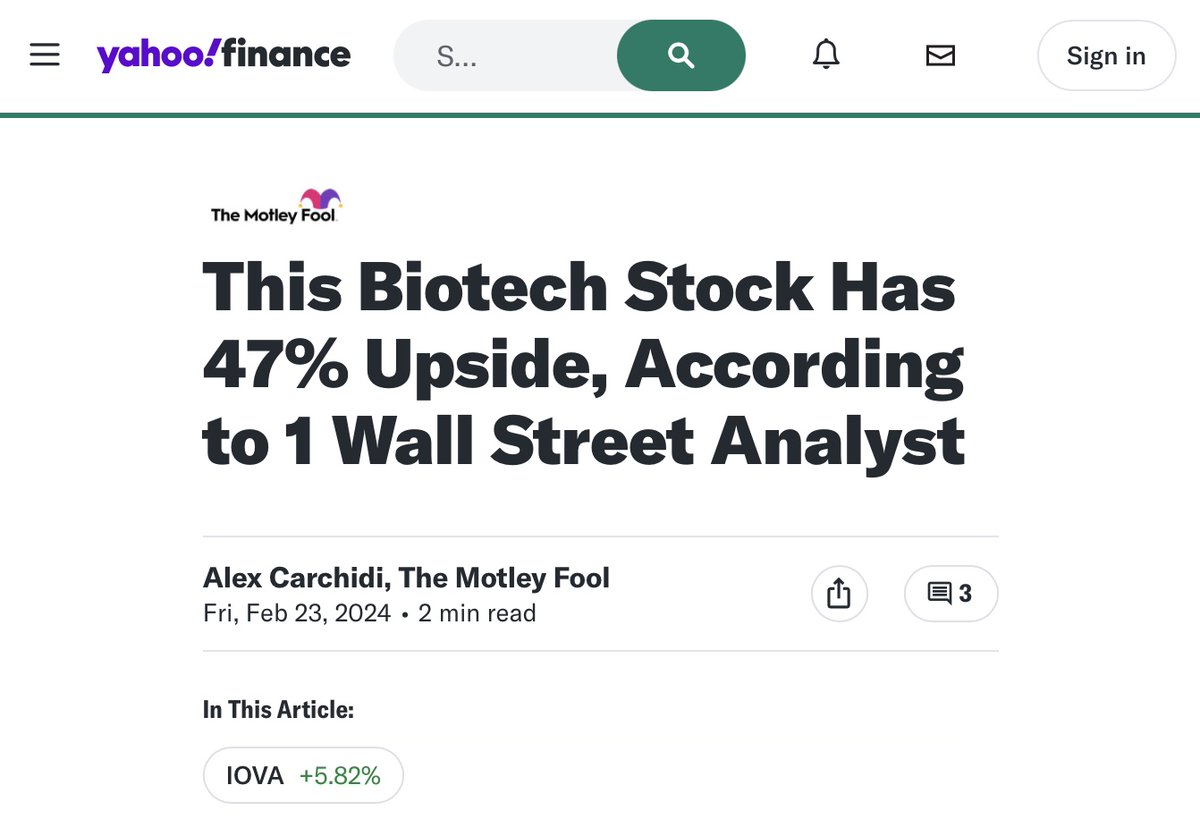
Task: Open the notifications bell
Action: tap(826, 56)
